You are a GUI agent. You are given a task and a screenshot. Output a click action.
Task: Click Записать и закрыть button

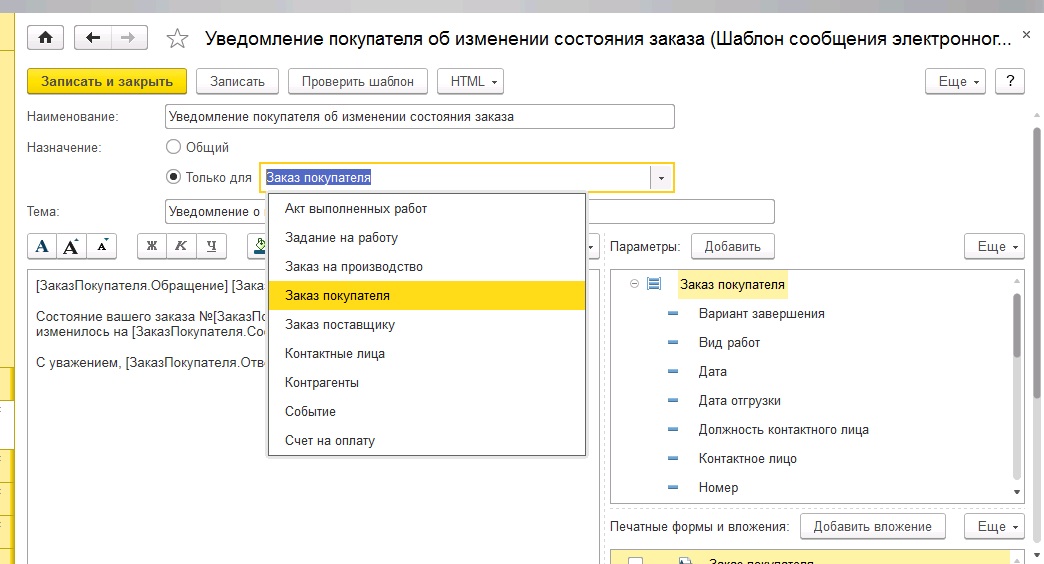pyautogui.click(x=107, y=81)
